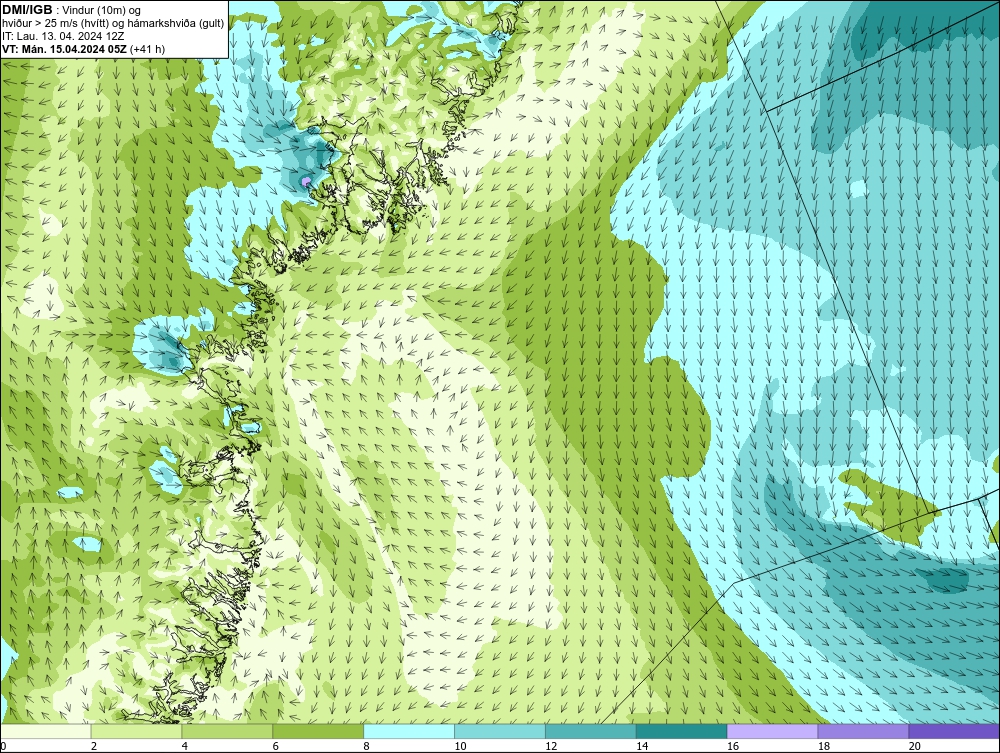This screenshot has height=753, width=1000.
Task: Click scale label "20"
Action: 915,746
